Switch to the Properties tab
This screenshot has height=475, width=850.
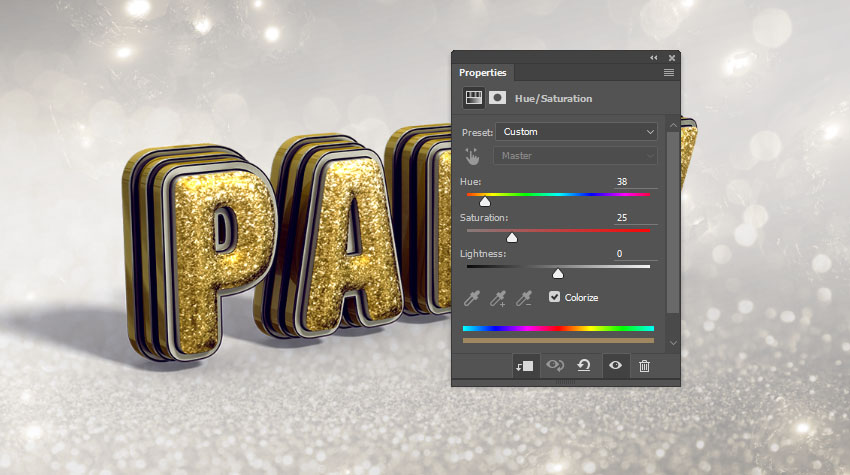pos(482,73)
